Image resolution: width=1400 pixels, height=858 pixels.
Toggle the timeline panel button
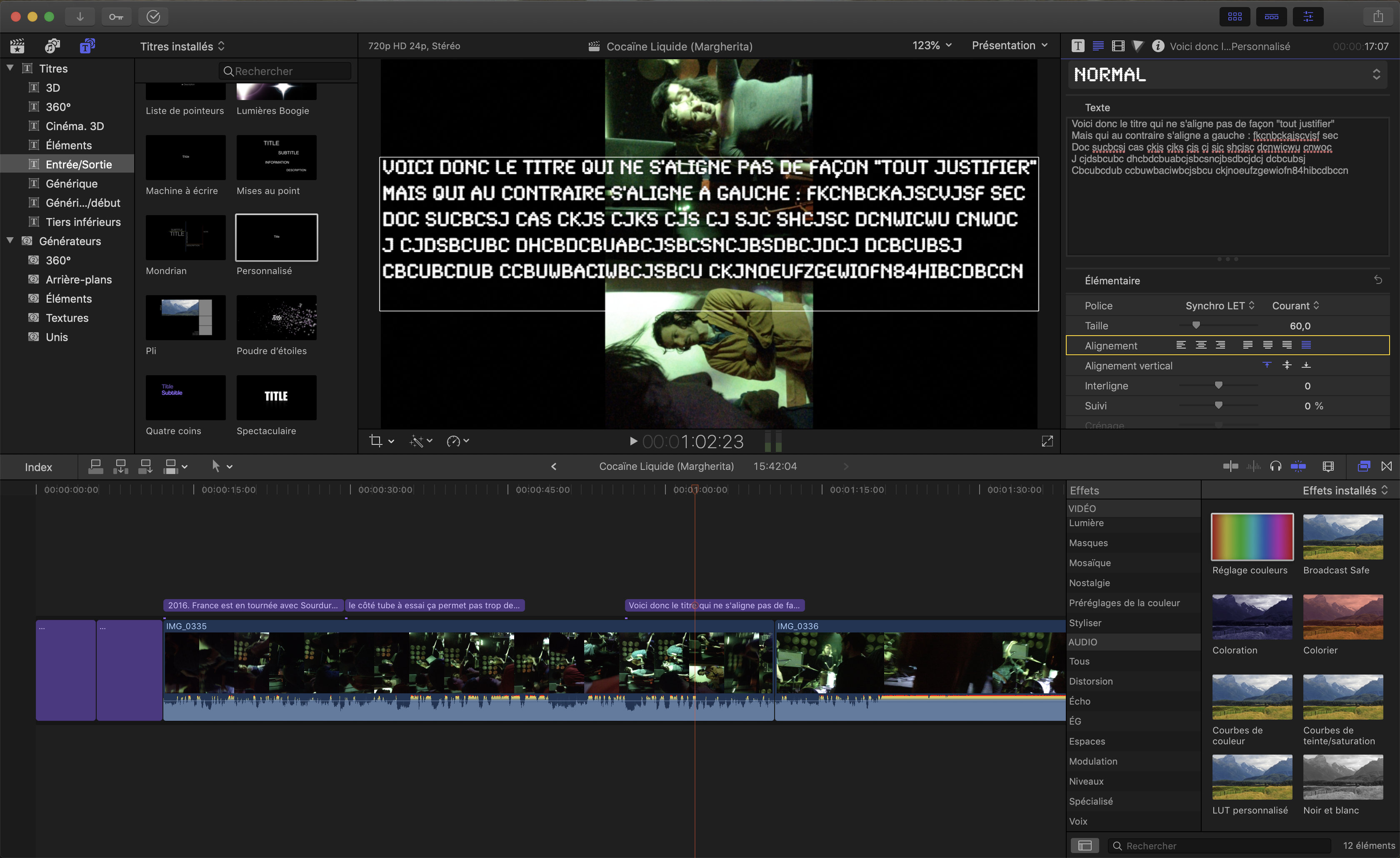coord(1272,17)
